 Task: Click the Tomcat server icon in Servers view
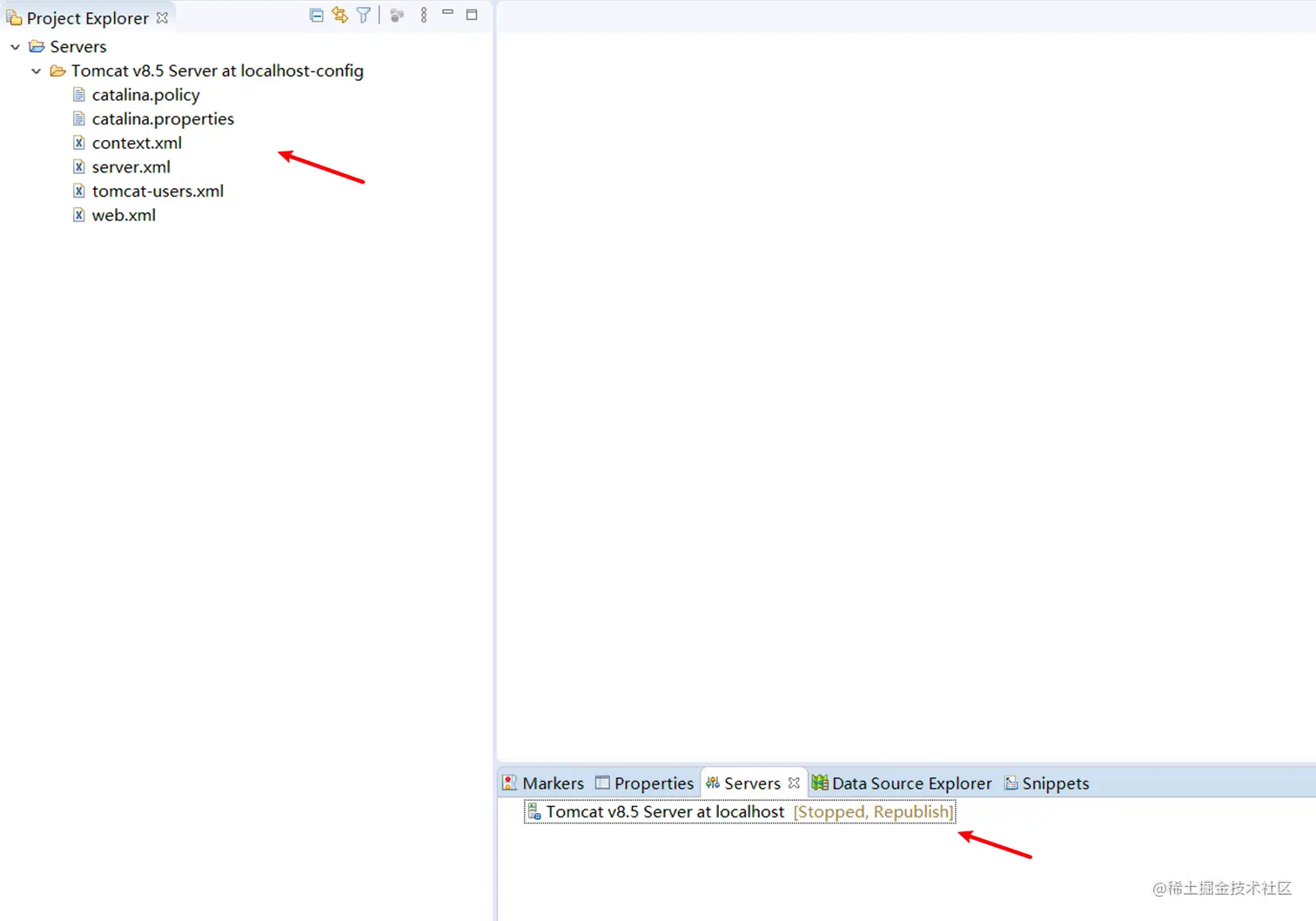(534, 812)
